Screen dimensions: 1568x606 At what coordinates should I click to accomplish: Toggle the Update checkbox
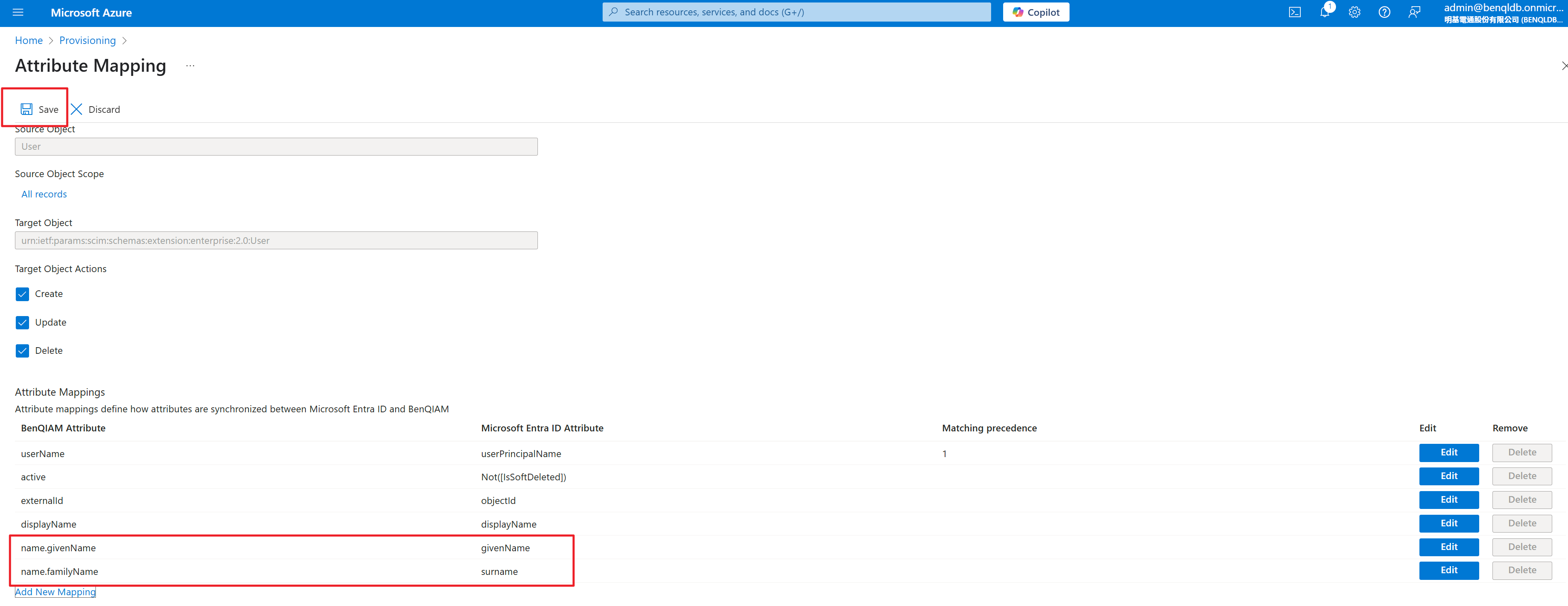[22, 322]
